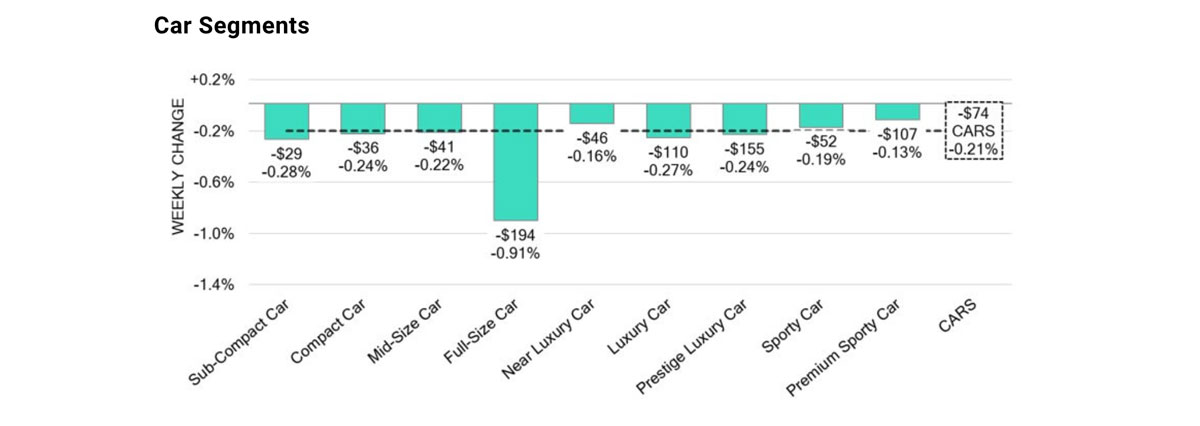Screen dimensions: 1200x426
Task: Click the -1.4% y-axis tick label
Action: (214, 285)
